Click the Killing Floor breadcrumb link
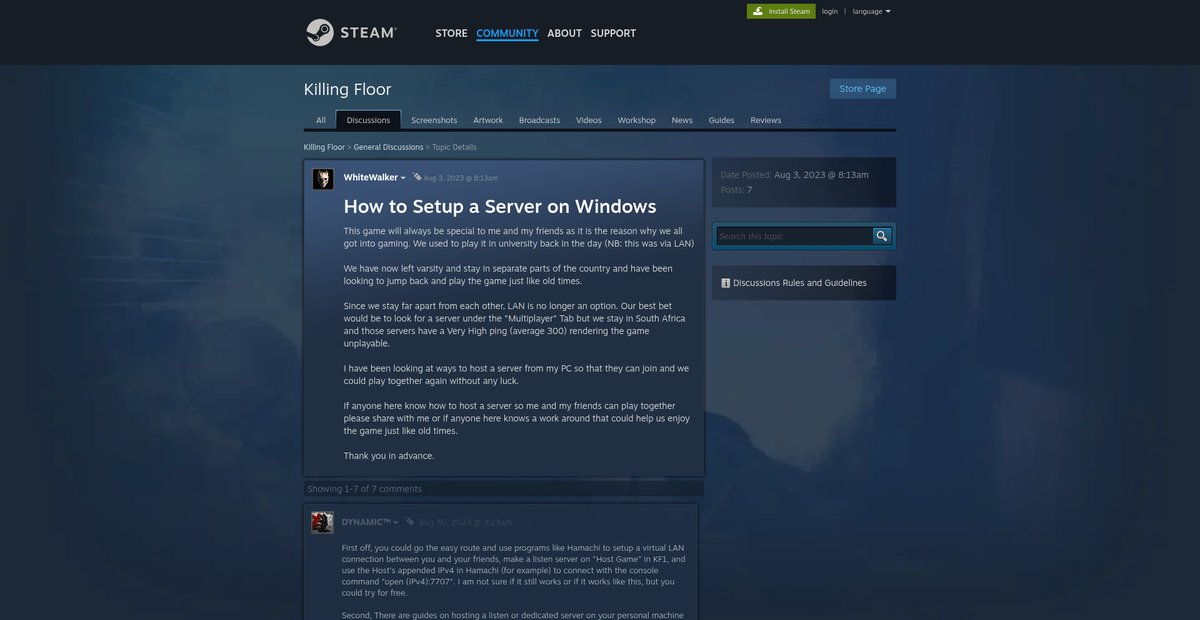This screenshot has width=1200, height=620. coord(324,147)
